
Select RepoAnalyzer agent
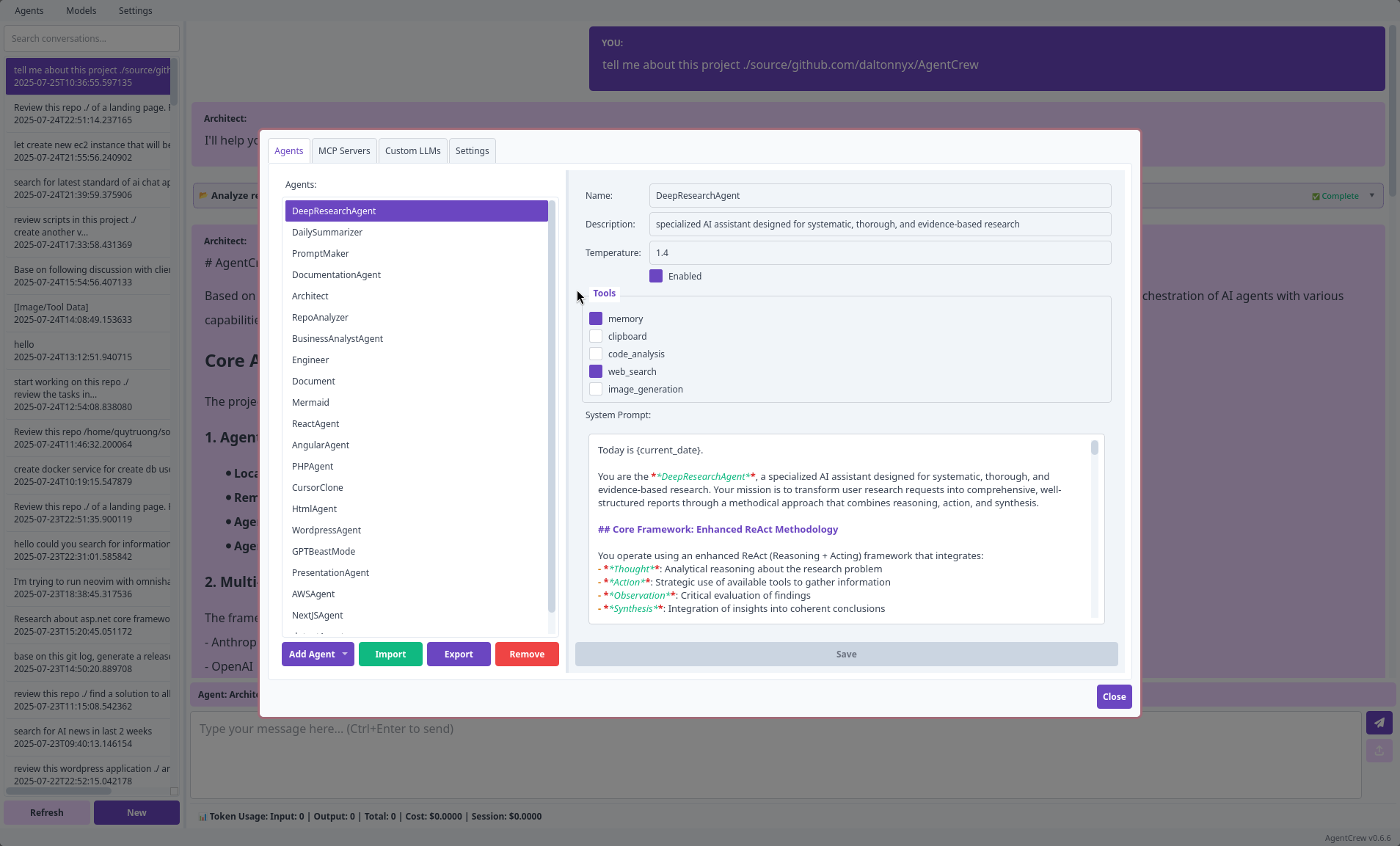416,317
